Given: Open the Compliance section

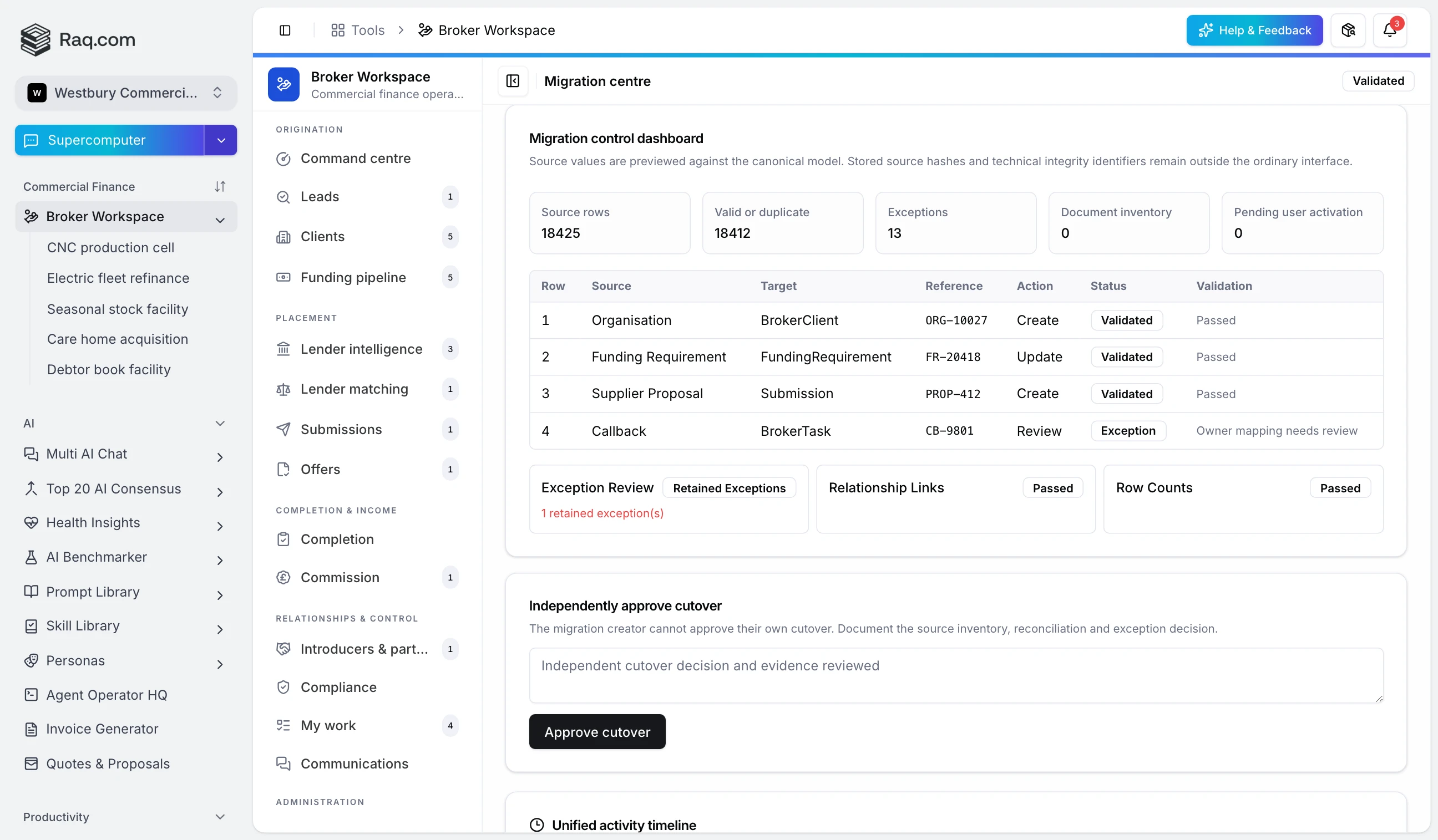Looking at the screenshot, I should [x=367, y=687].
